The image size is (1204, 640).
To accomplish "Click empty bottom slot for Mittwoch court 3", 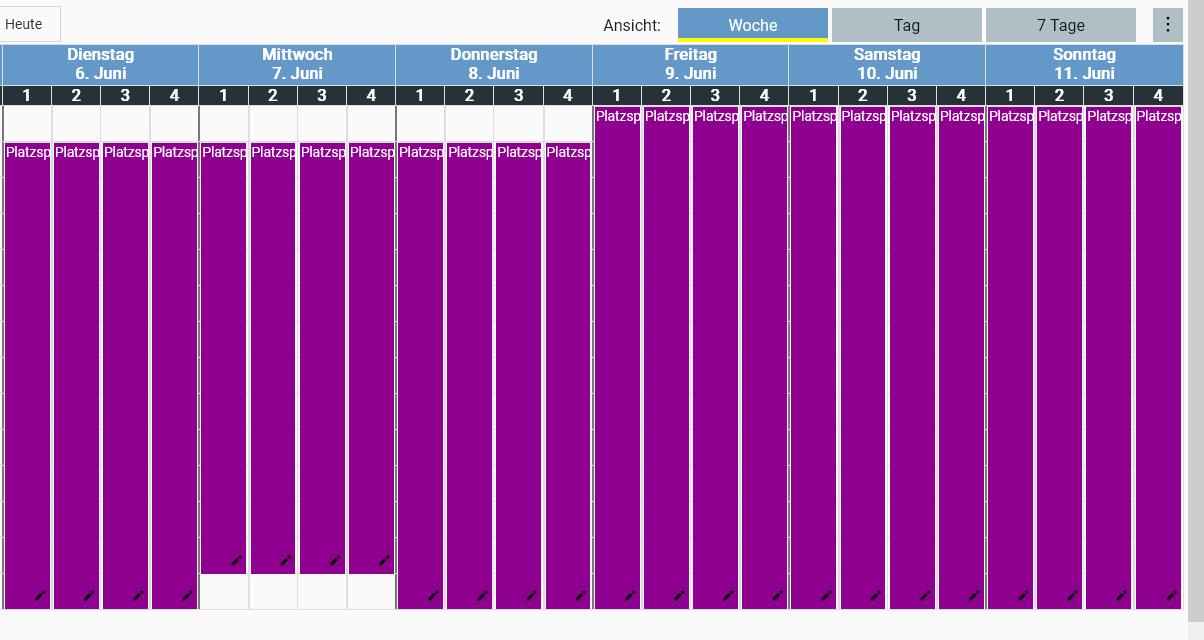I will point(322,591).
